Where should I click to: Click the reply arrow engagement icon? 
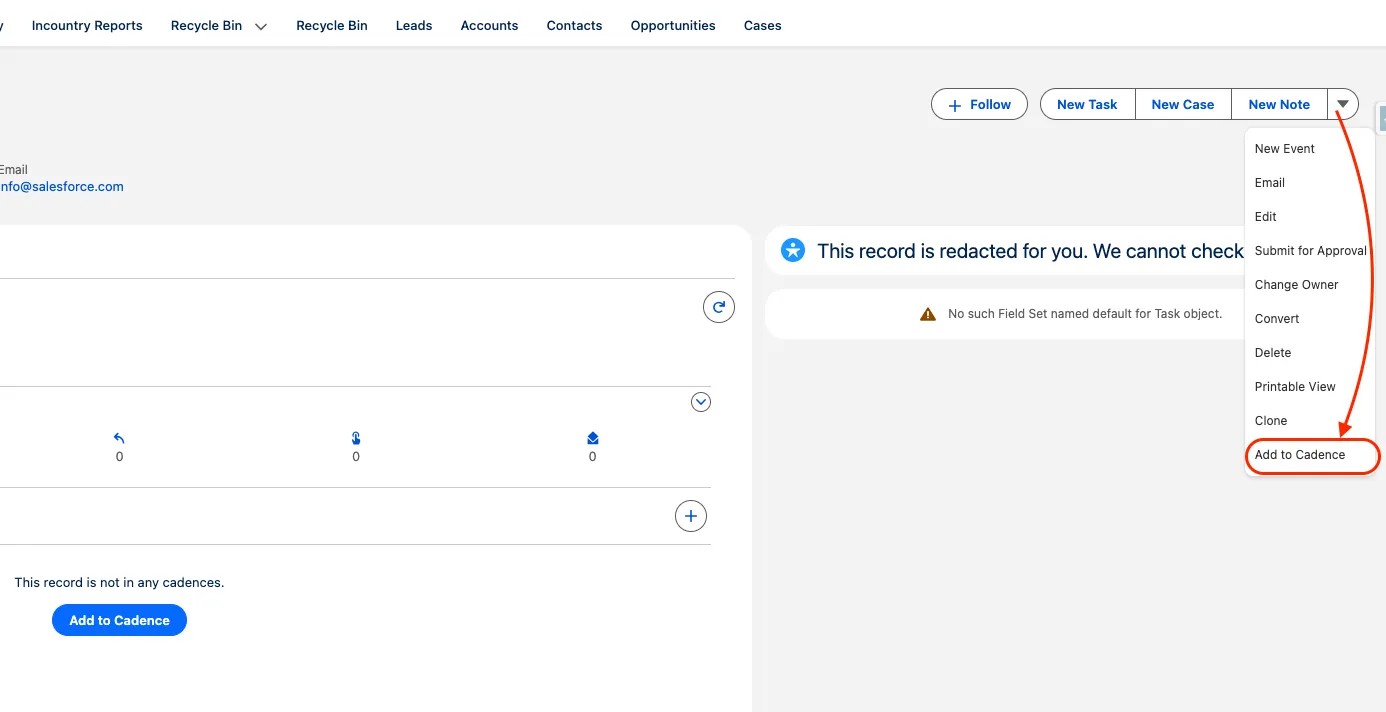(x=119, y=438)
